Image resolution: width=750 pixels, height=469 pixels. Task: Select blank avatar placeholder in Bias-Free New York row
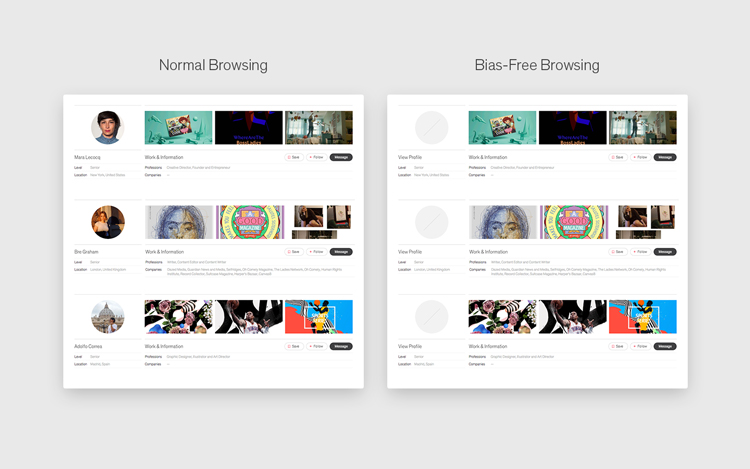pyautogui.click(x=431, y=128)
